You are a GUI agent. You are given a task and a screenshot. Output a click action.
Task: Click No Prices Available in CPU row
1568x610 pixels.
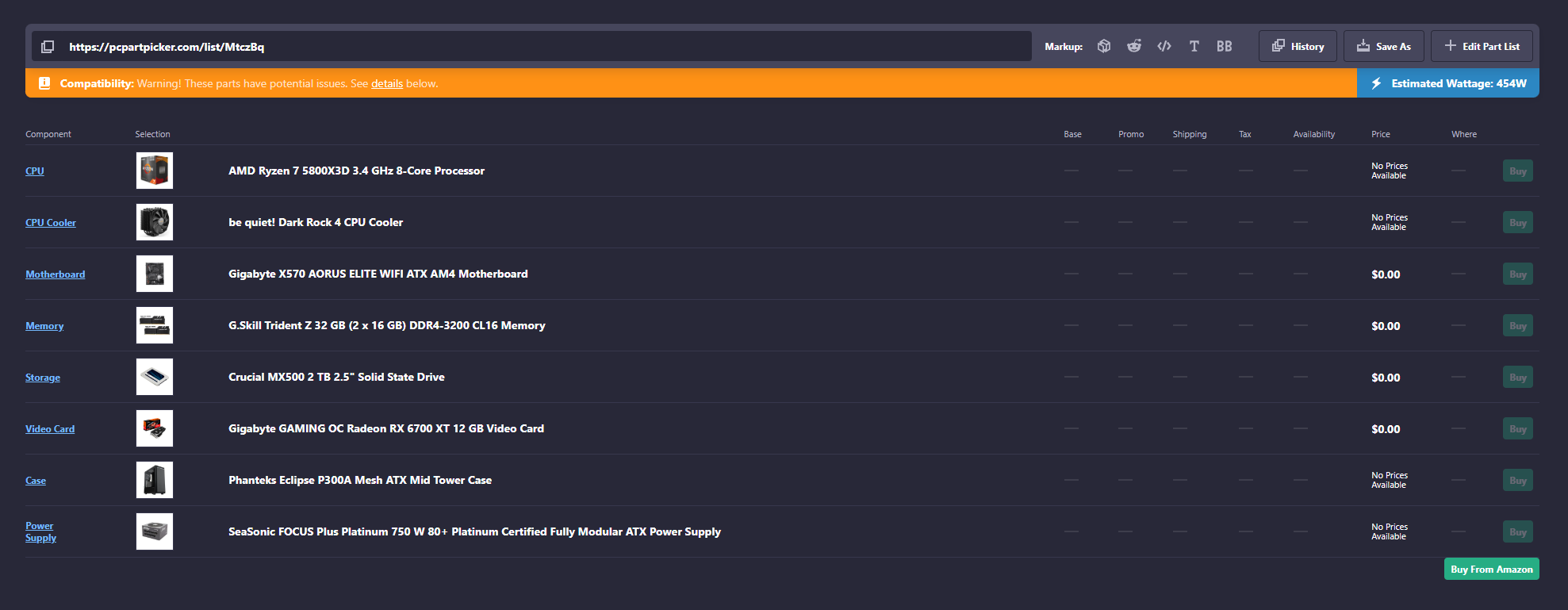[1390, 171]
